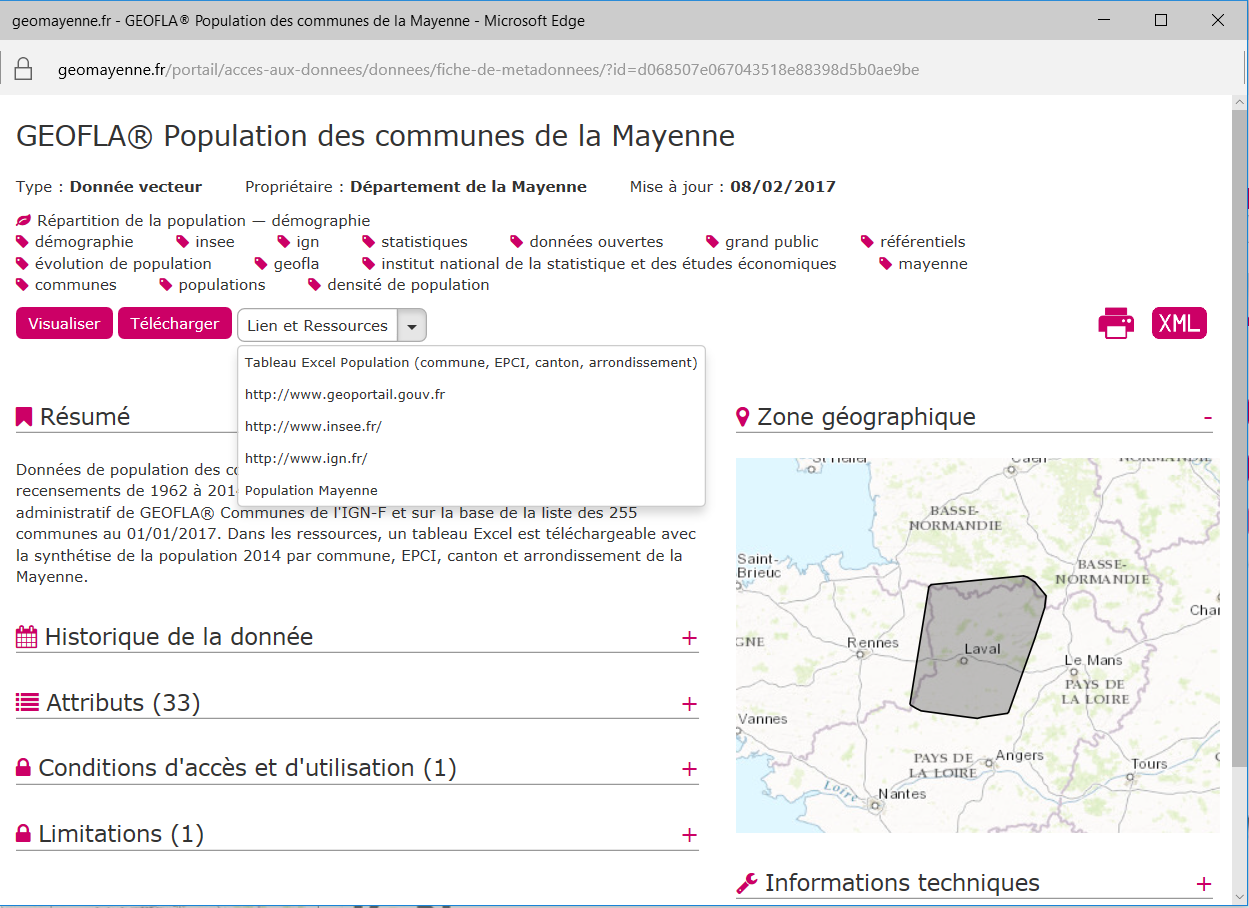Collapse the Zone géographique section
Screen dimensions: 1249x908
click(1208, 417)
